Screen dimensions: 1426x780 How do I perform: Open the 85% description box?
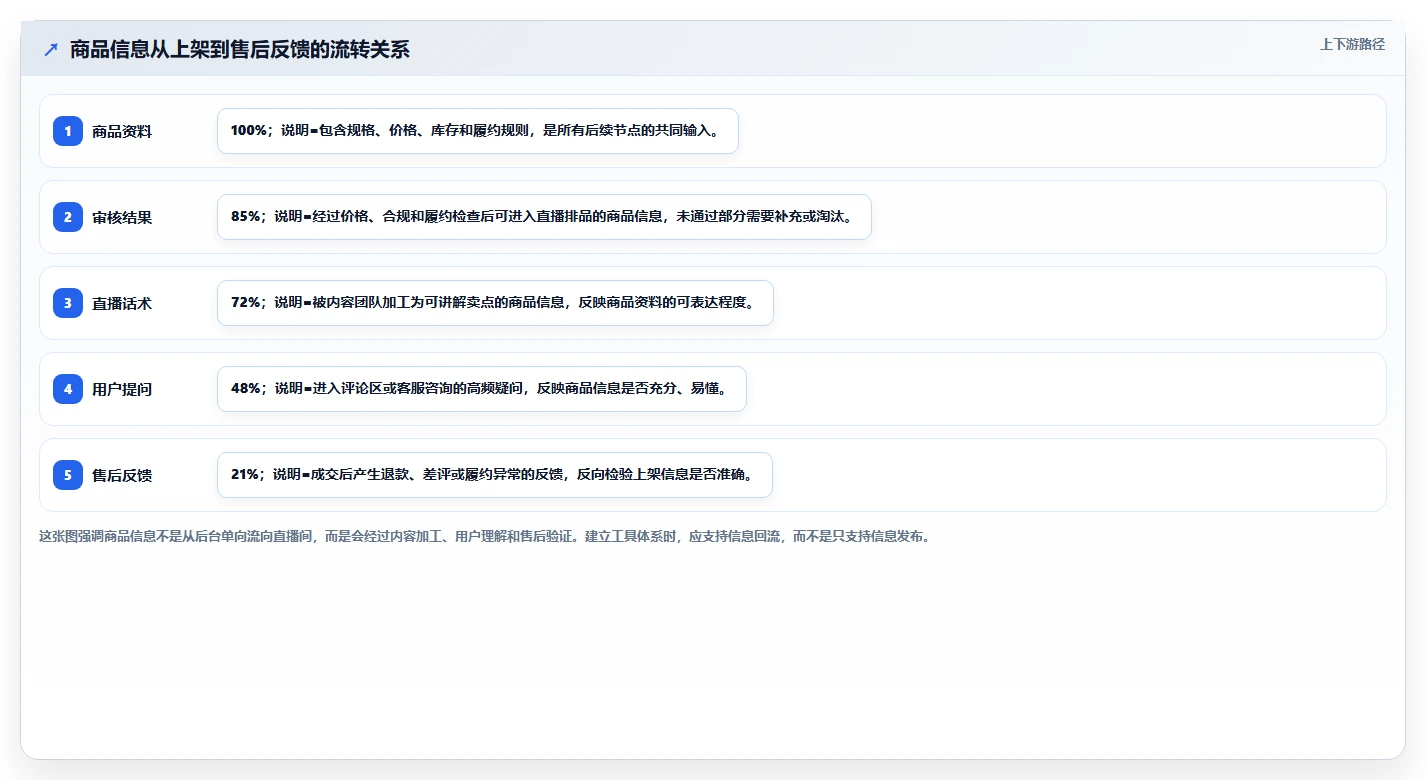pyautogui.click(x=544, y=217)
